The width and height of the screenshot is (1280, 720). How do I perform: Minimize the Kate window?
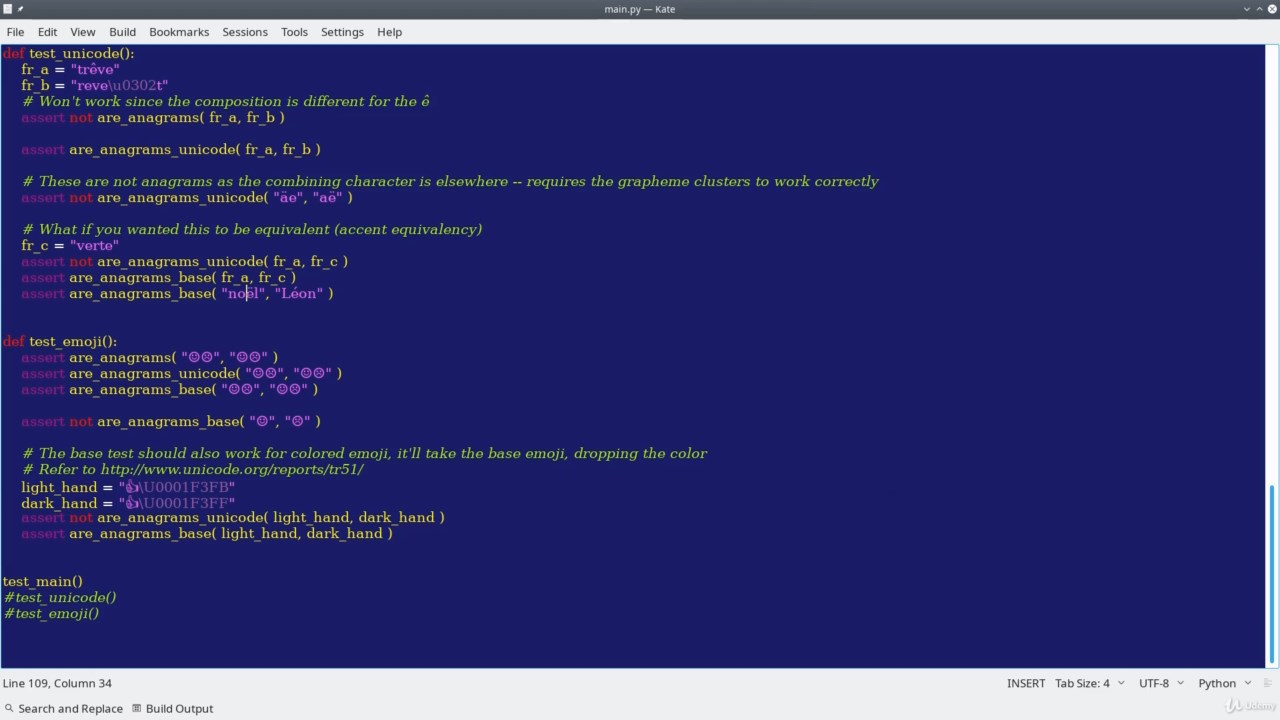coord(1247,9)
